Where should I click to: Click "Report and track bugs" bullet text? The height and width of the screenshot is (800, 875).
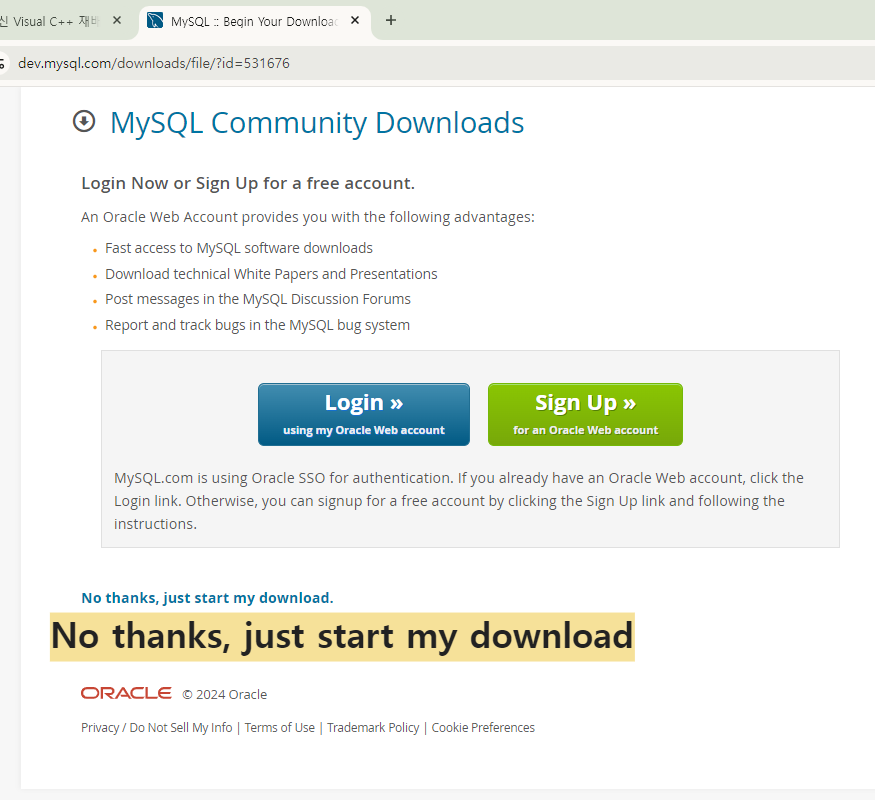point(257,325)
